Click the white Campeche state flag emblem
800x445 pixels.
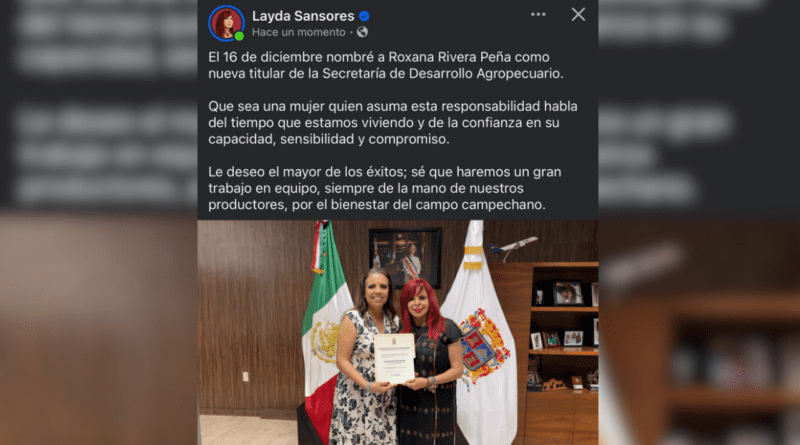[x=484, y=349]
